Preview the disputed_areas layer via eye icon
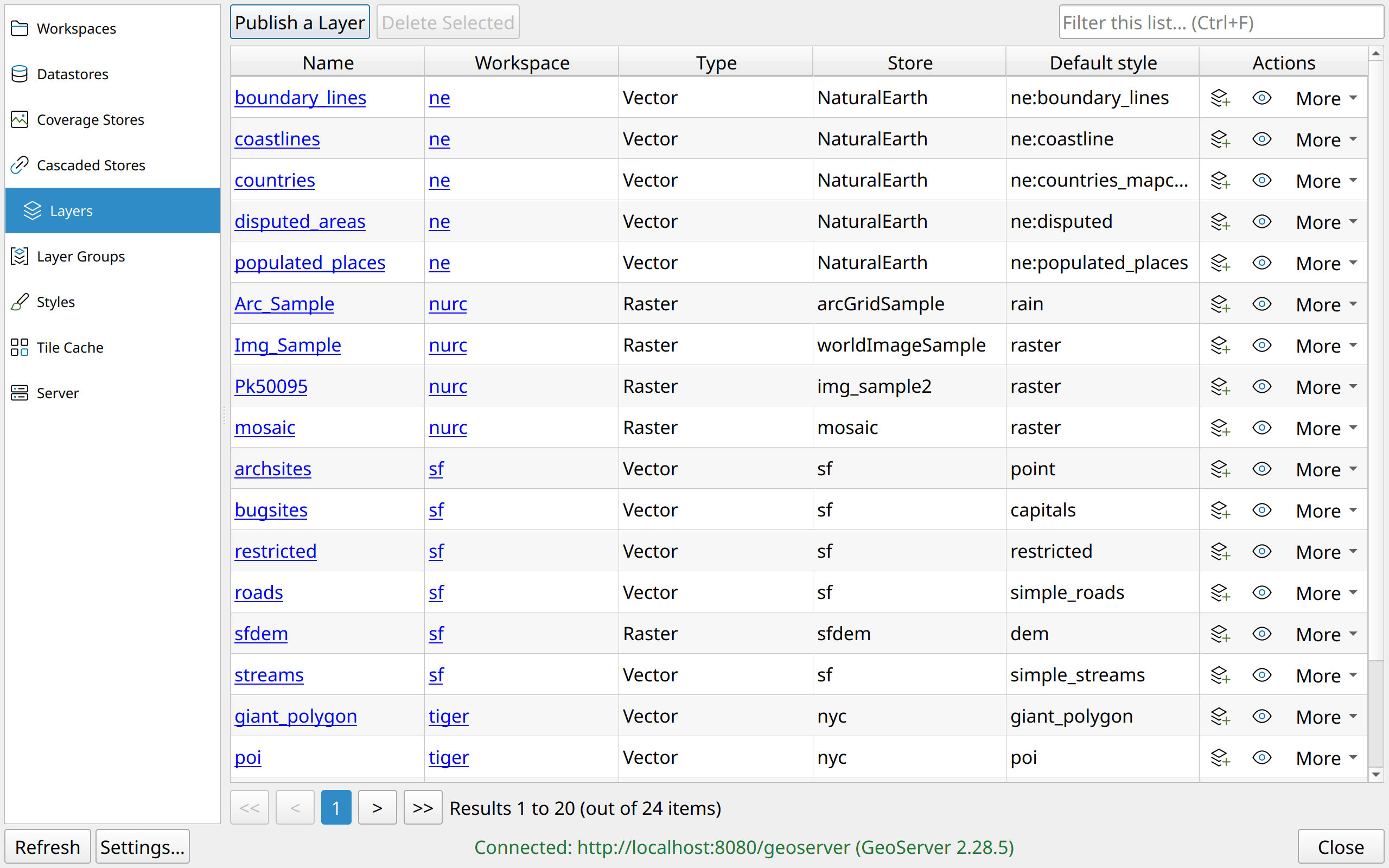This screenshot has height=868, width=1389. pos(1261,221)
